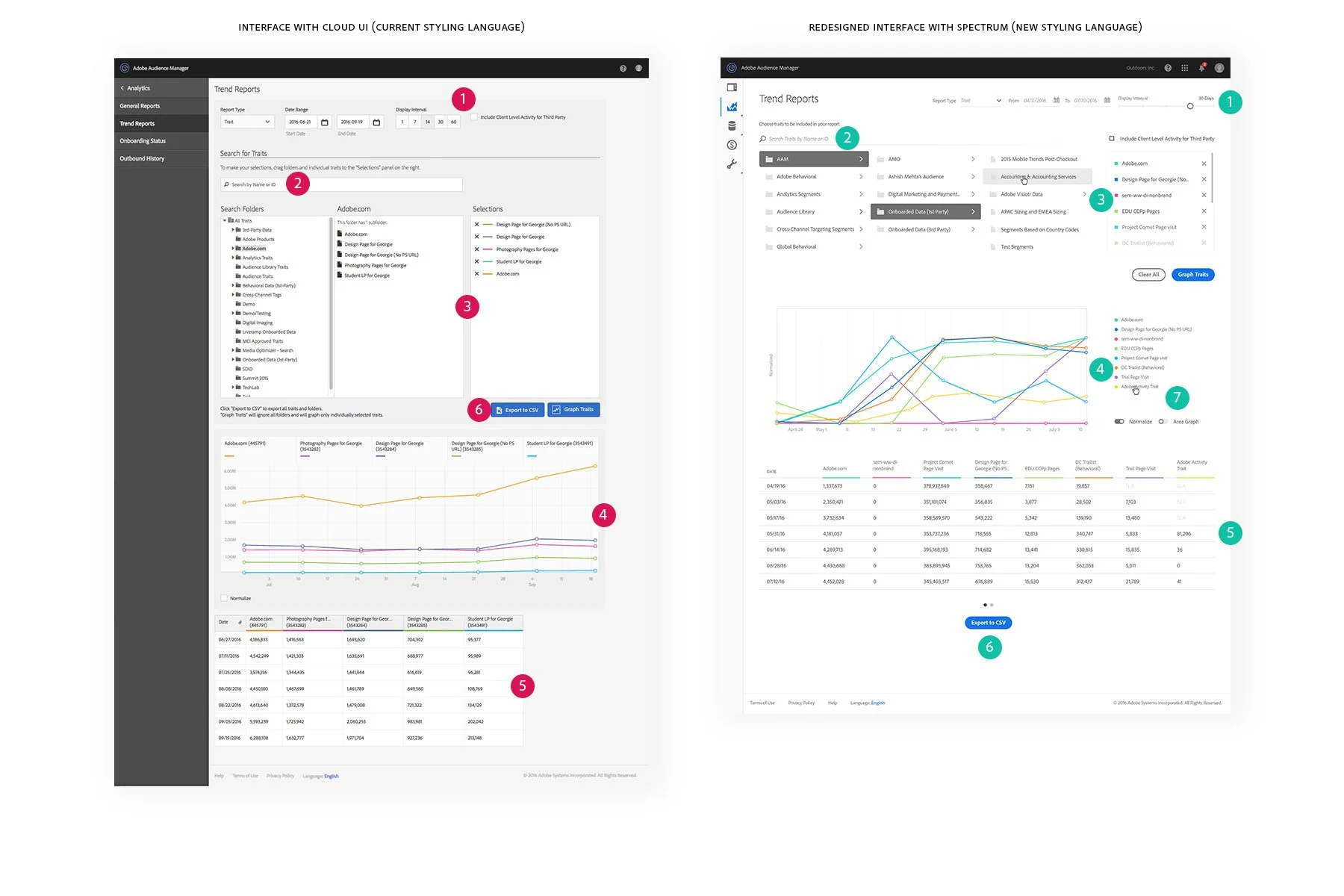Viewport: 1344px width, 896px height.
Task: Click Export to CSV in Cloud UI
Action: pos(516,410)
